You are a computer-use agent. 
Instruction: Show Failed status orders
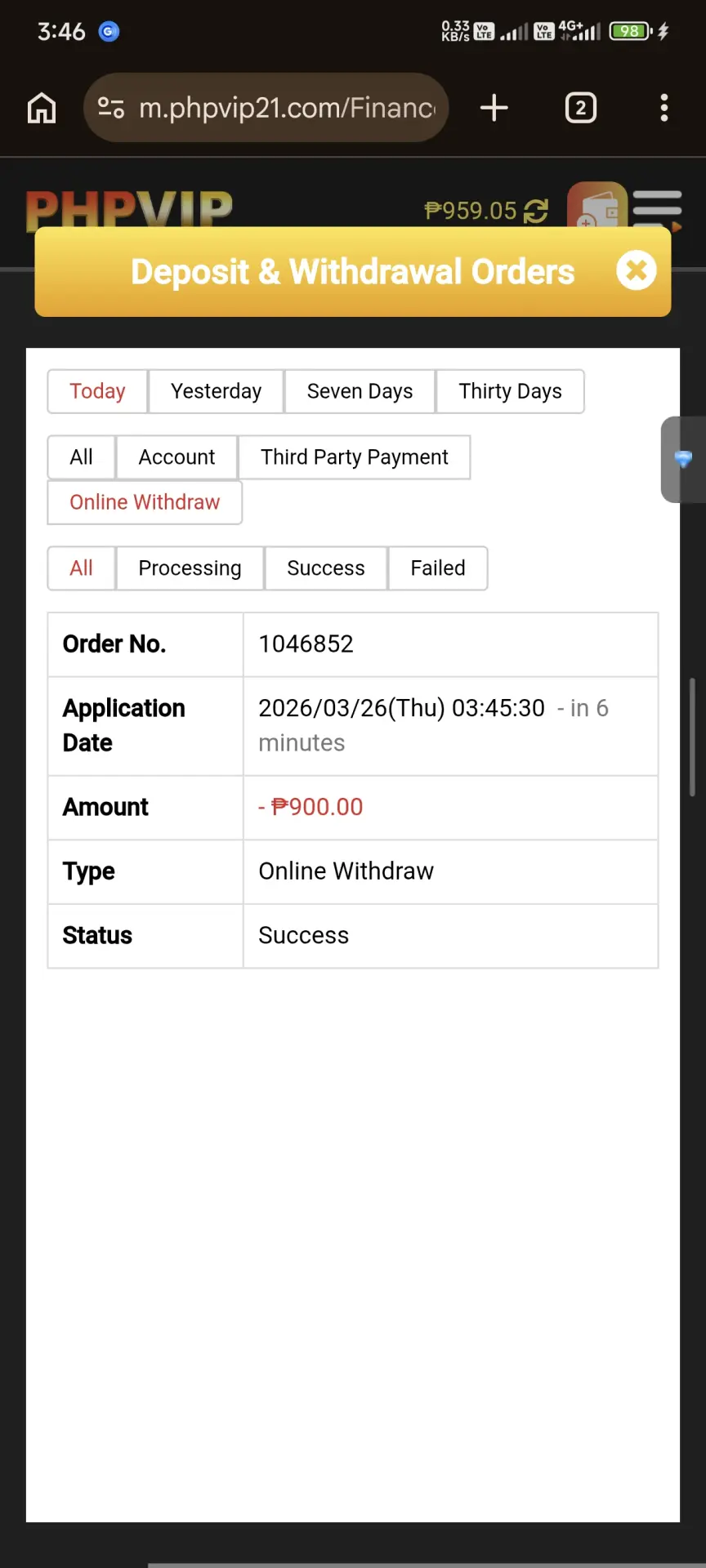click(438, 568)
